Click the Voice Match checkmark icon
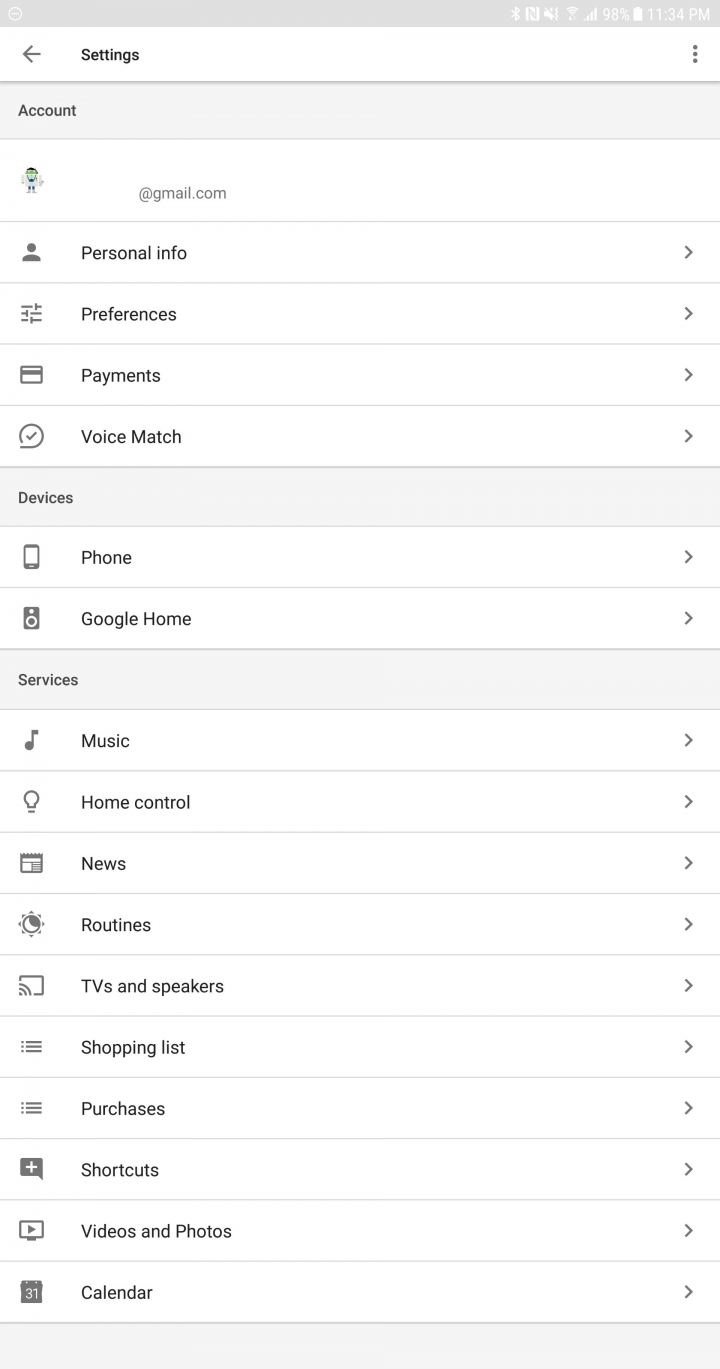720x1369 pixels. click(x=32, y=436)
